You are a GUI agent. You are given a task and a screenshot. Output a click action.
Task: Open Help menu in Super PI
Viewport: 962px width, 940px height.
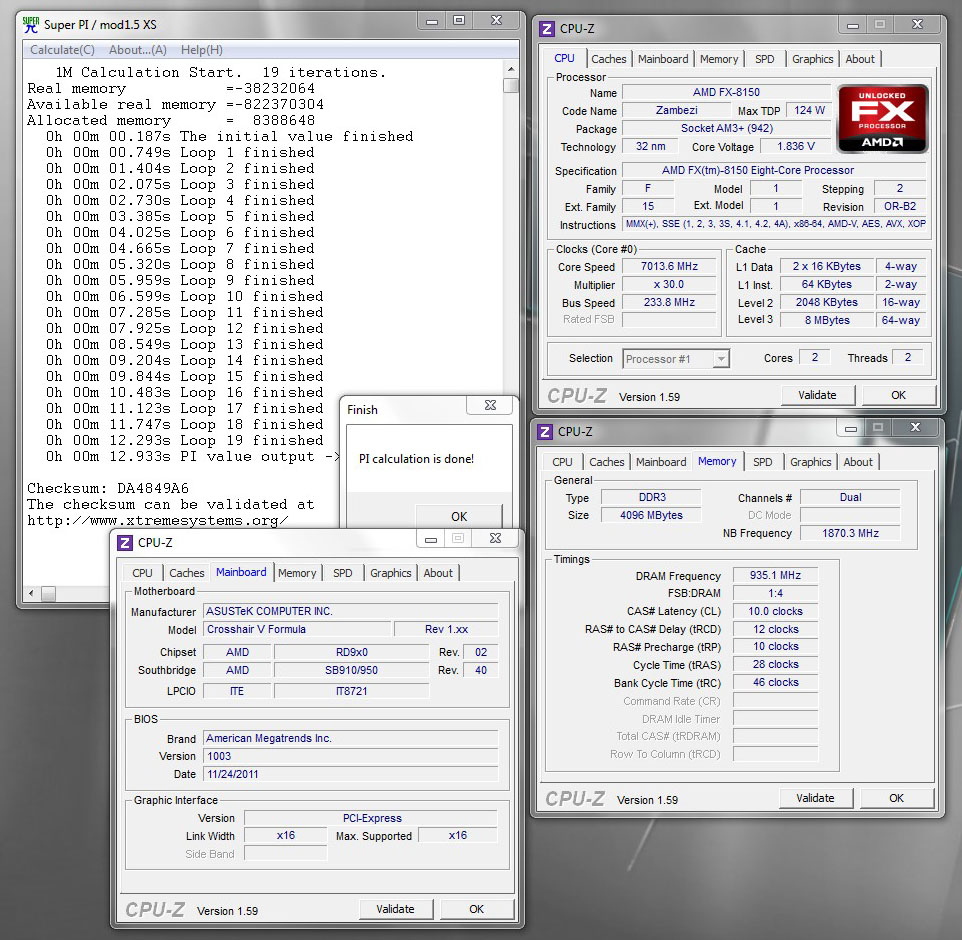pyautogui.click(x=202, y=50)
